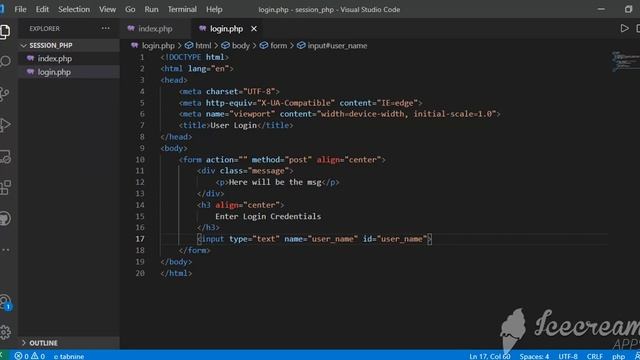This screenshot has height=360, width=640.
Task: Open the Run menu
Action: point(151,9)
